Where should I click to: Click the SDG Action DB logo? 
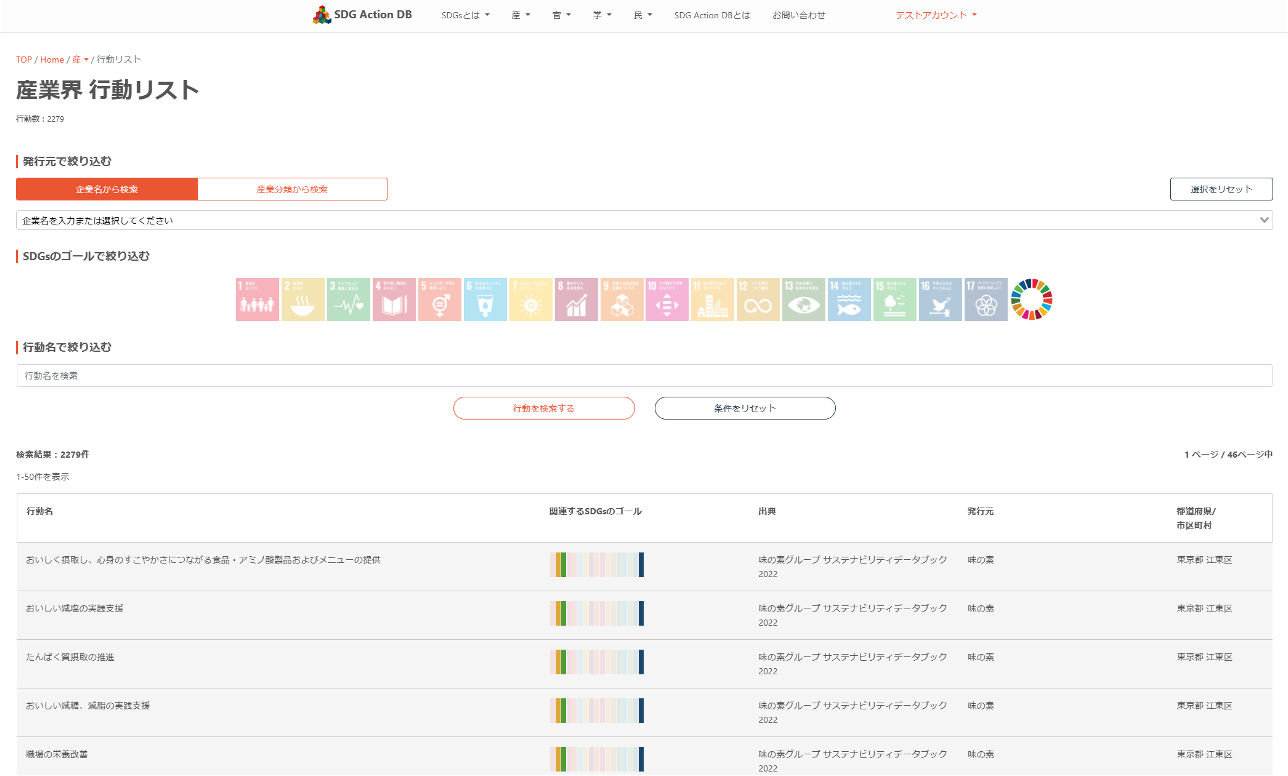pyautogui.click(x=362, y=15)
